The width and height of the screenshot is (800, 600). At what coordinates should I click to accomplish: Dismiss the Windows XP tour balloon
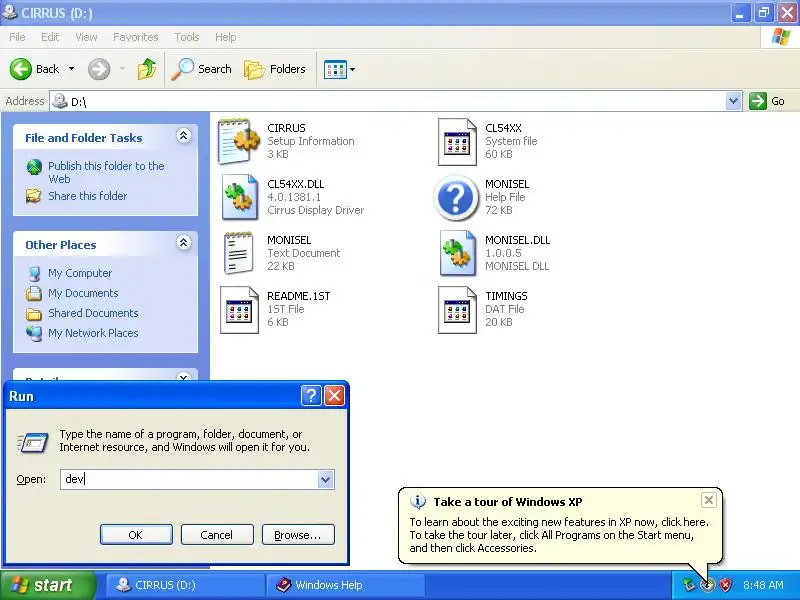point(709,500)
